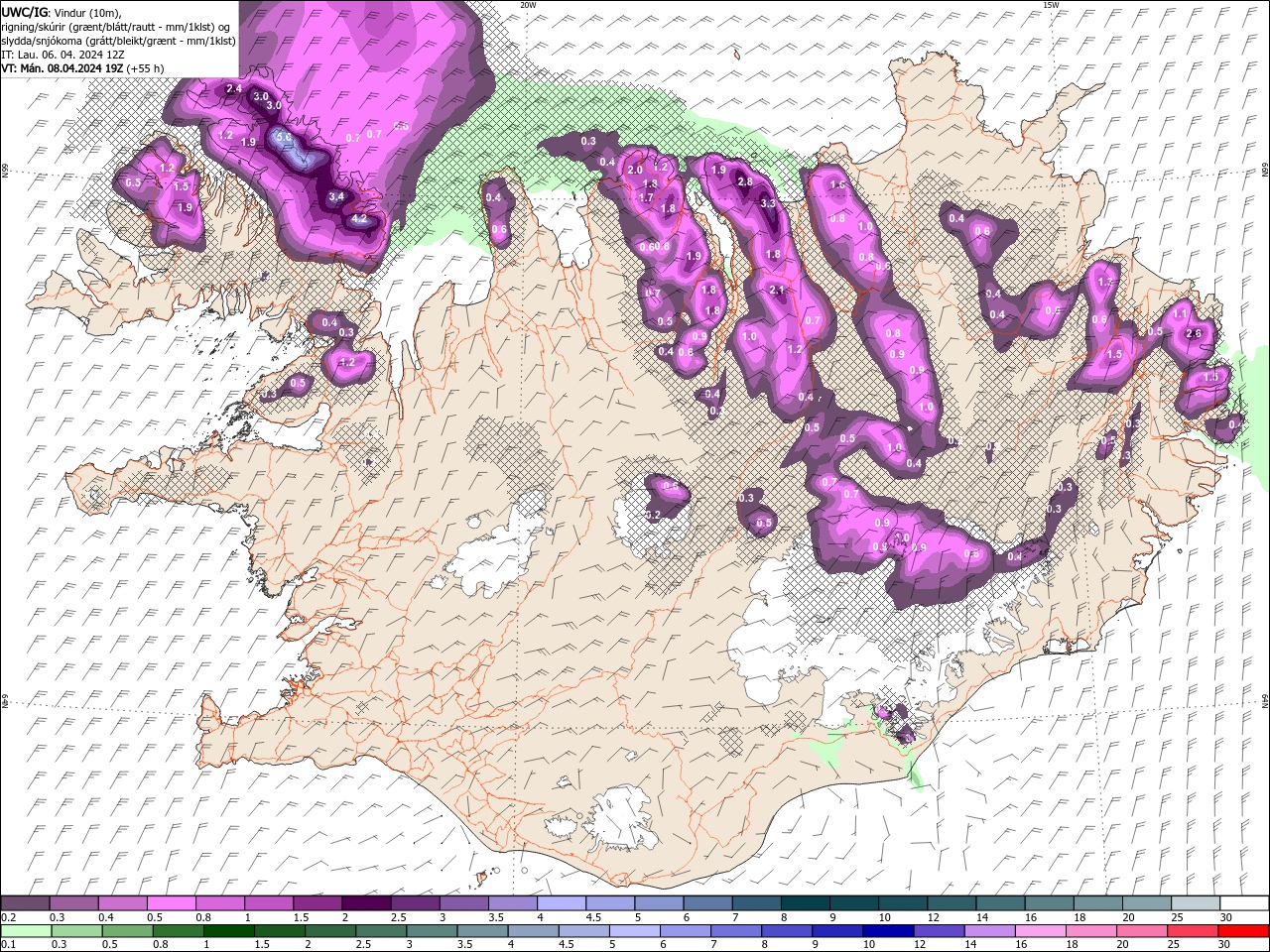1270x952 pixels.
Task: Click the bright red rain swatch at 30
Action: [x=1243, y=931]
